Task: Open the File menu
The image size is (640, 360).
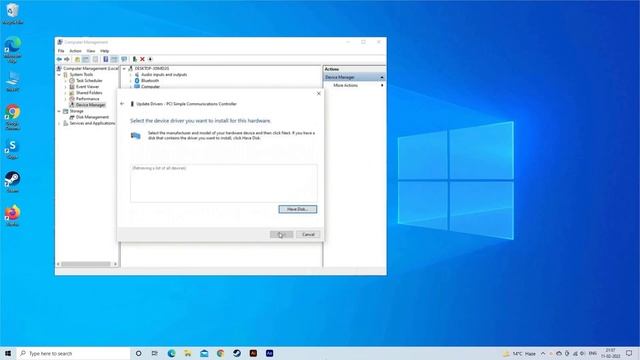Action: 61,51
